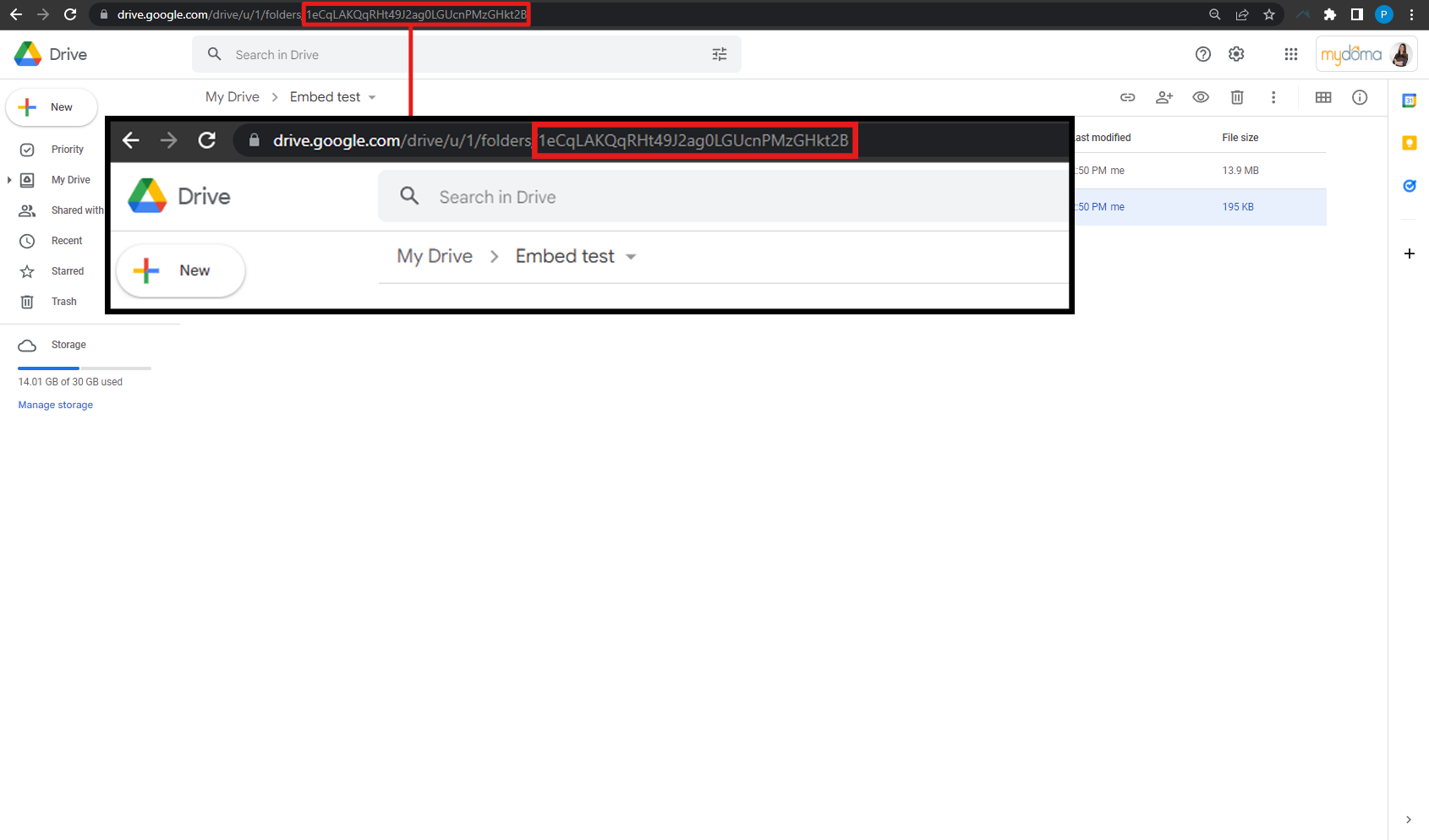
Task: Open Drive Settings gear icon
Action: pyautogui.click(x=1236, y=54)
